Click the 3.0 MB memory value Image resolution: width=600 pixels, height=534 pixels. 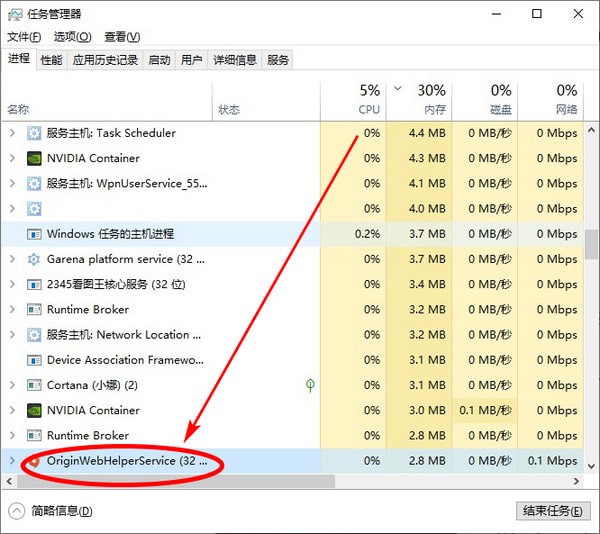[427, 410]
